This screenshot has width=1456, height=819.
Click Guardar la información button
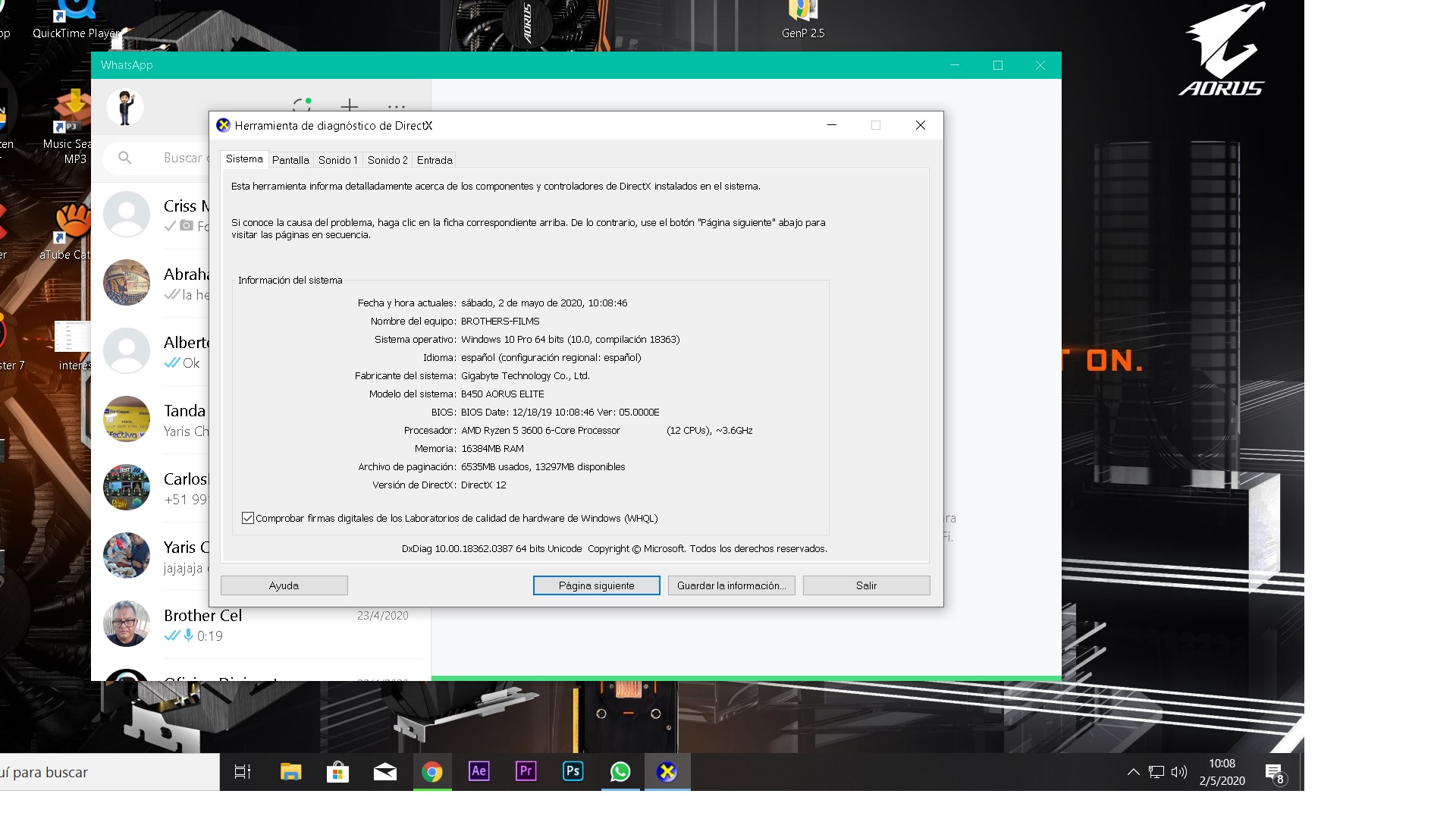point(731,585)
